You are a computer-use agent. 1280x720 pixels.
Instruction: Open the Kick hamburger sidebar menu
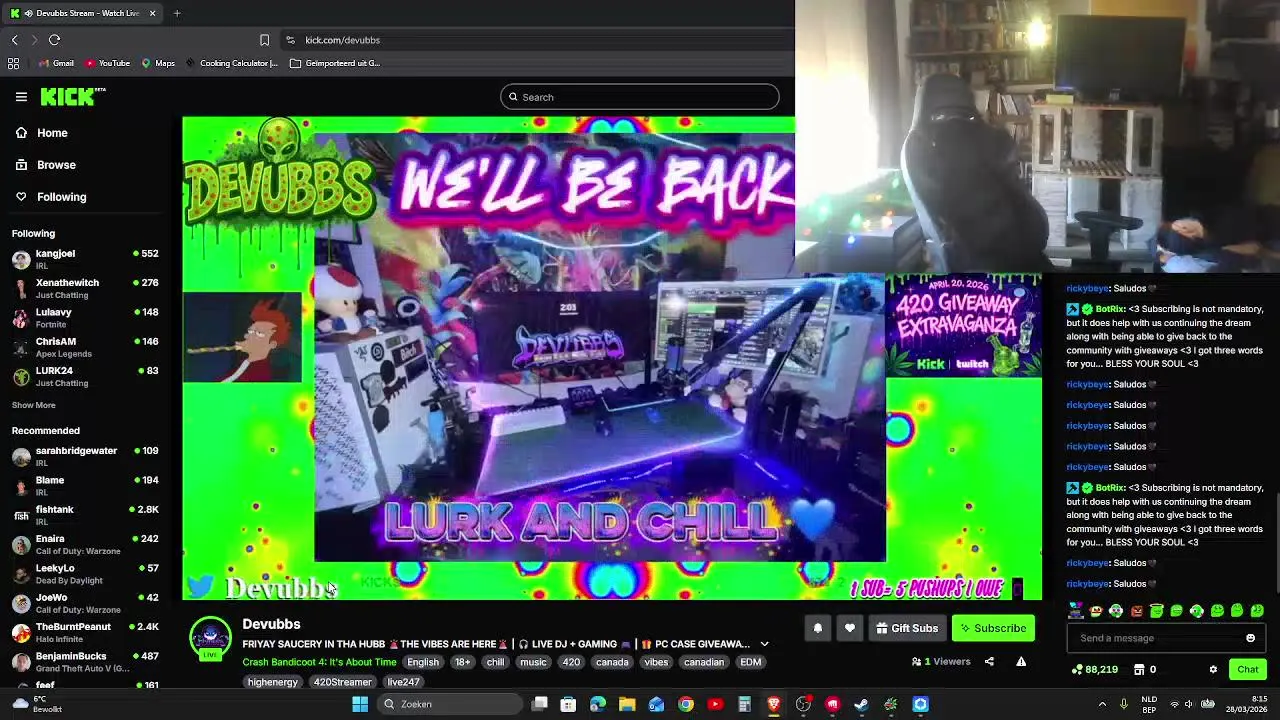coord(21,97)
